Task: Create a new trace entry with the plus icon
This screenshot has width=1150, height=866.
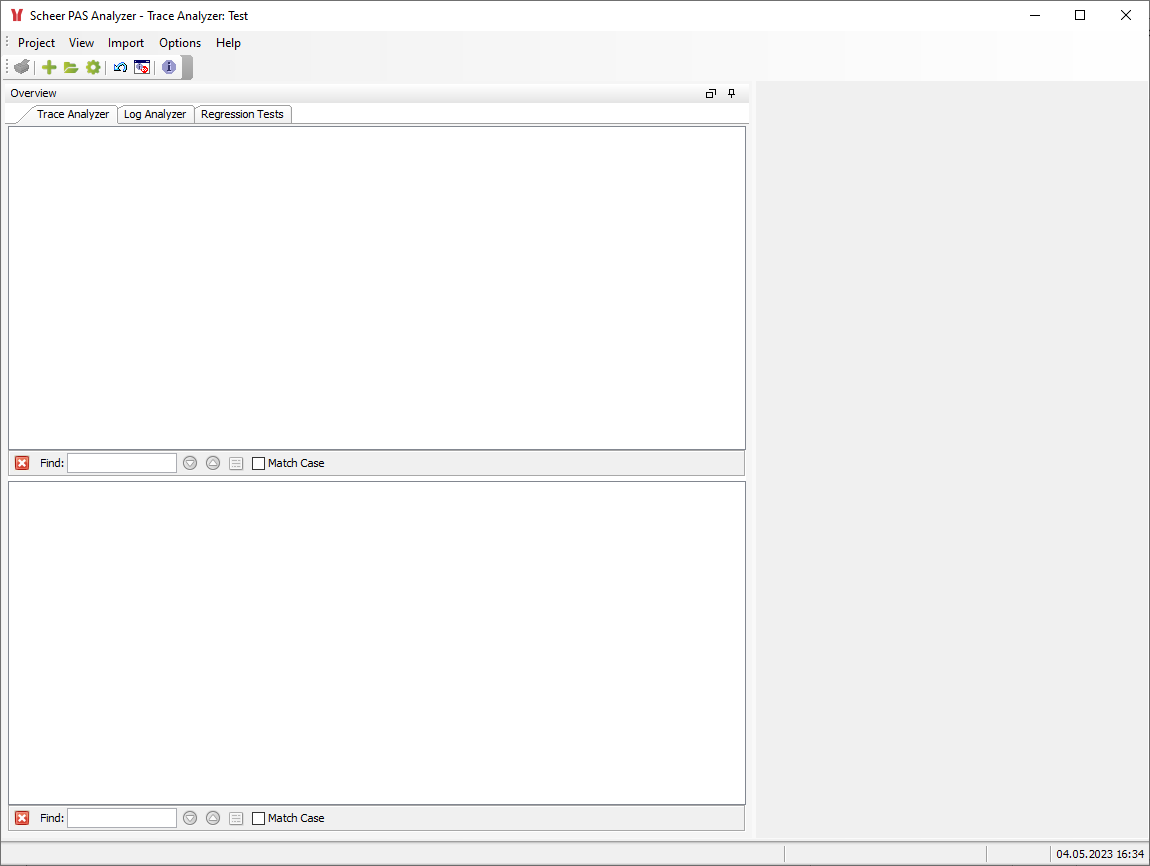Action: (x=48, y=67)
